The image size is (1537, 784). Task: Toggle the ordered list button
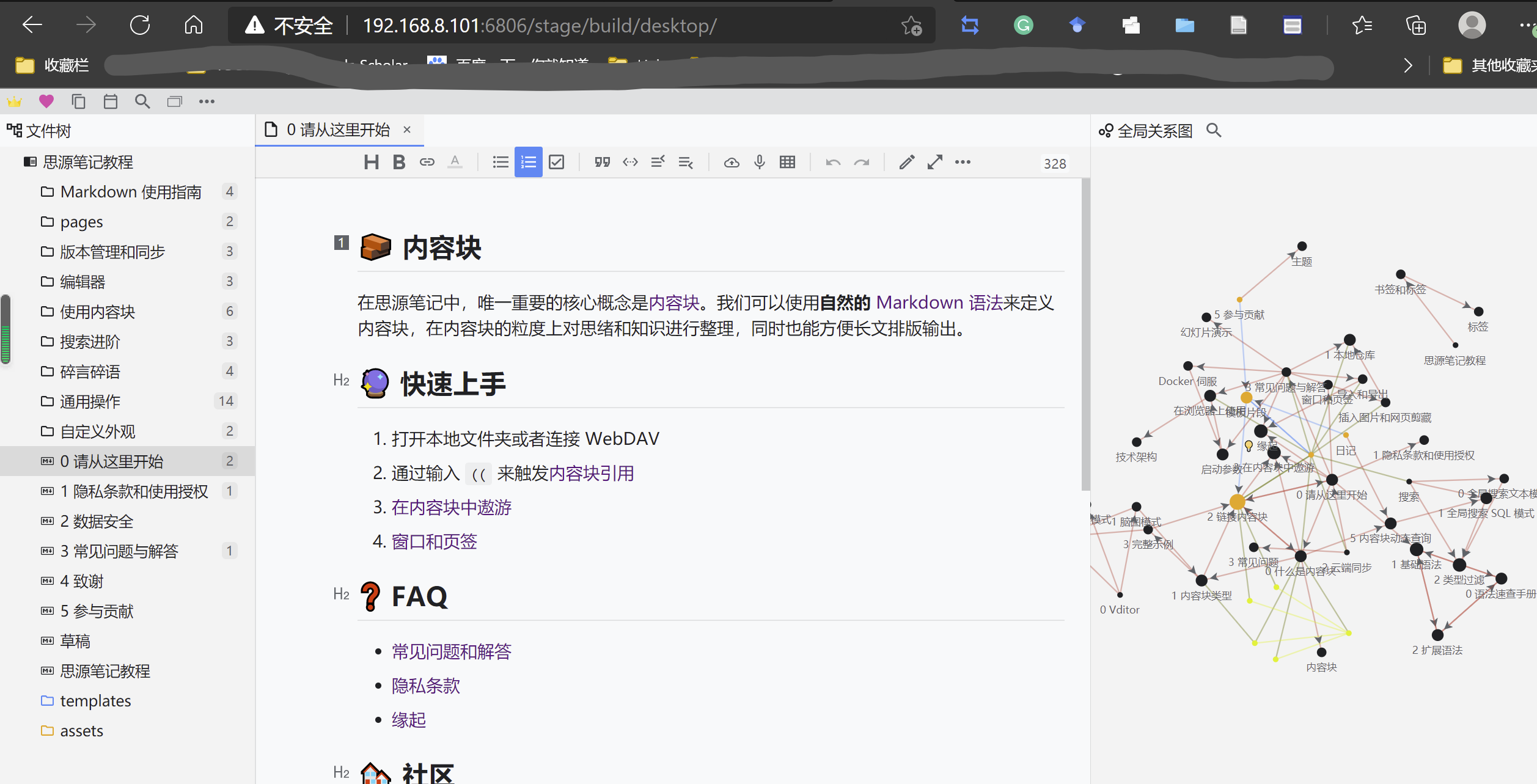point(528,162)
